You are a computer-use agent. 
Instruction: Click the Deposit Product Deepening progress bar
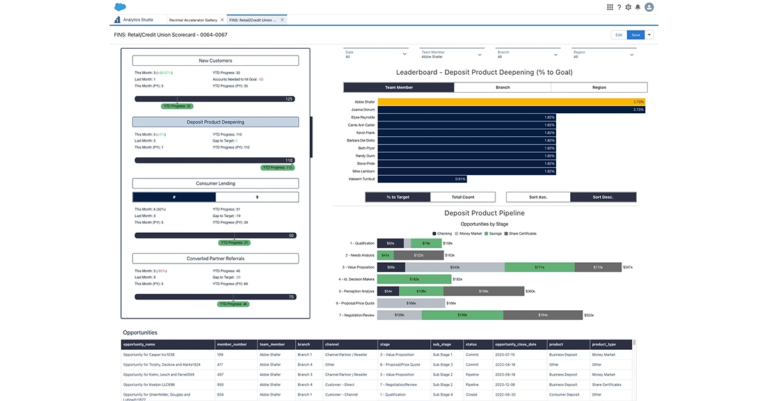tap(215, 160)
